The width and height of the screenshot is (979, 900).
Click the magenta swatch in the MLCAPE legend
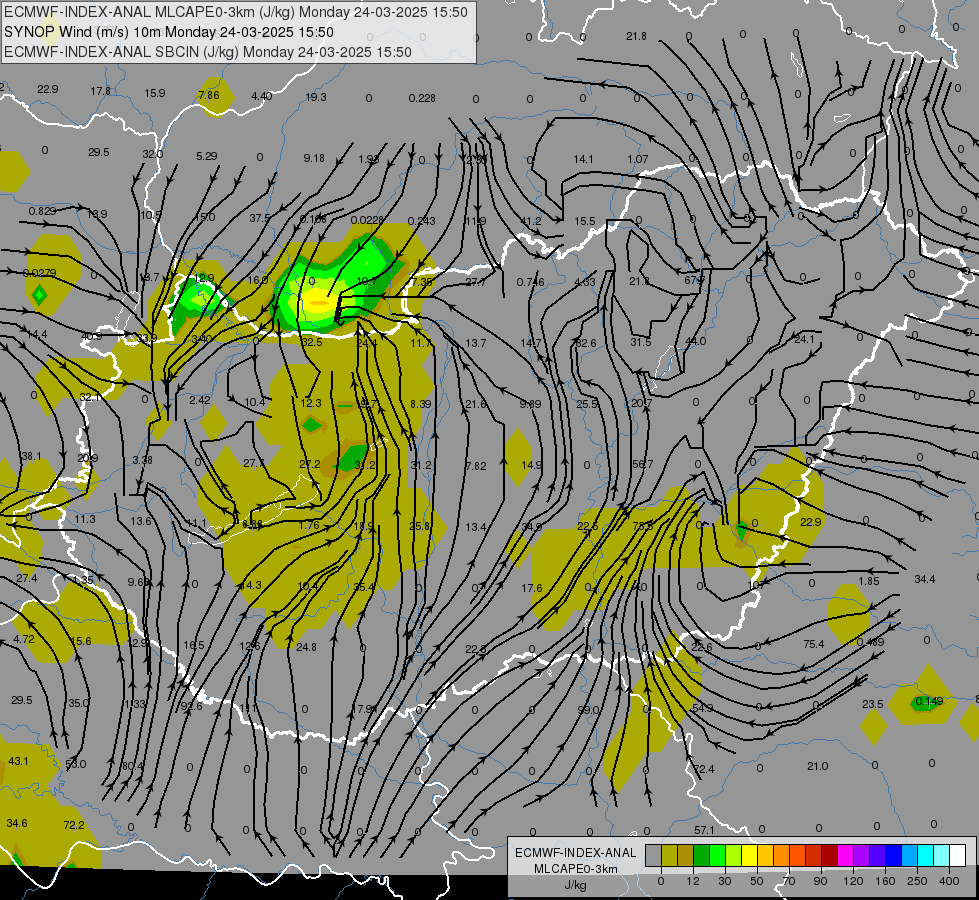coord(845,856)
